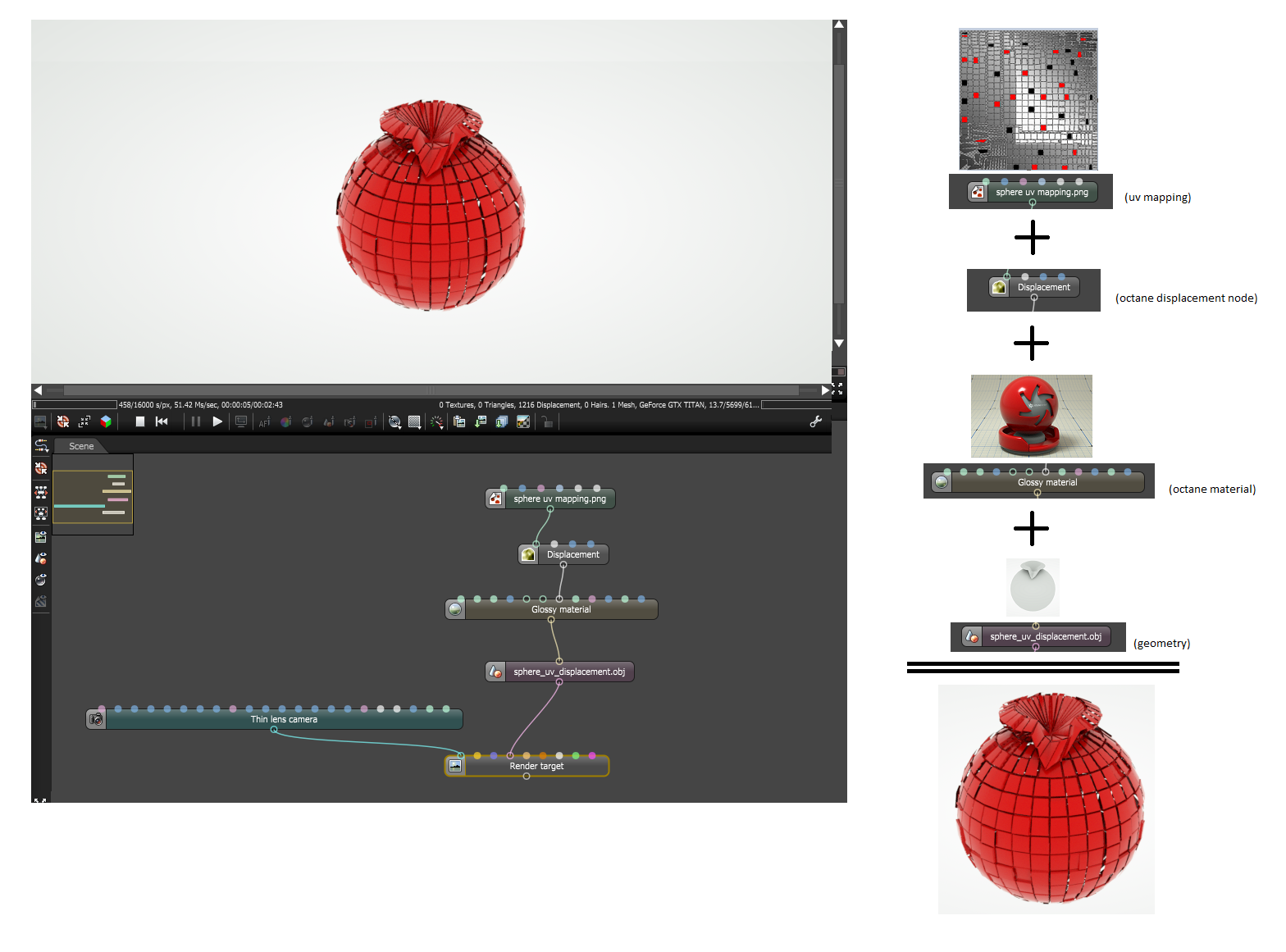Click the recenter view target icon in render toolbar
This screenshot has height=952, width=1286.
coord(63,421)
